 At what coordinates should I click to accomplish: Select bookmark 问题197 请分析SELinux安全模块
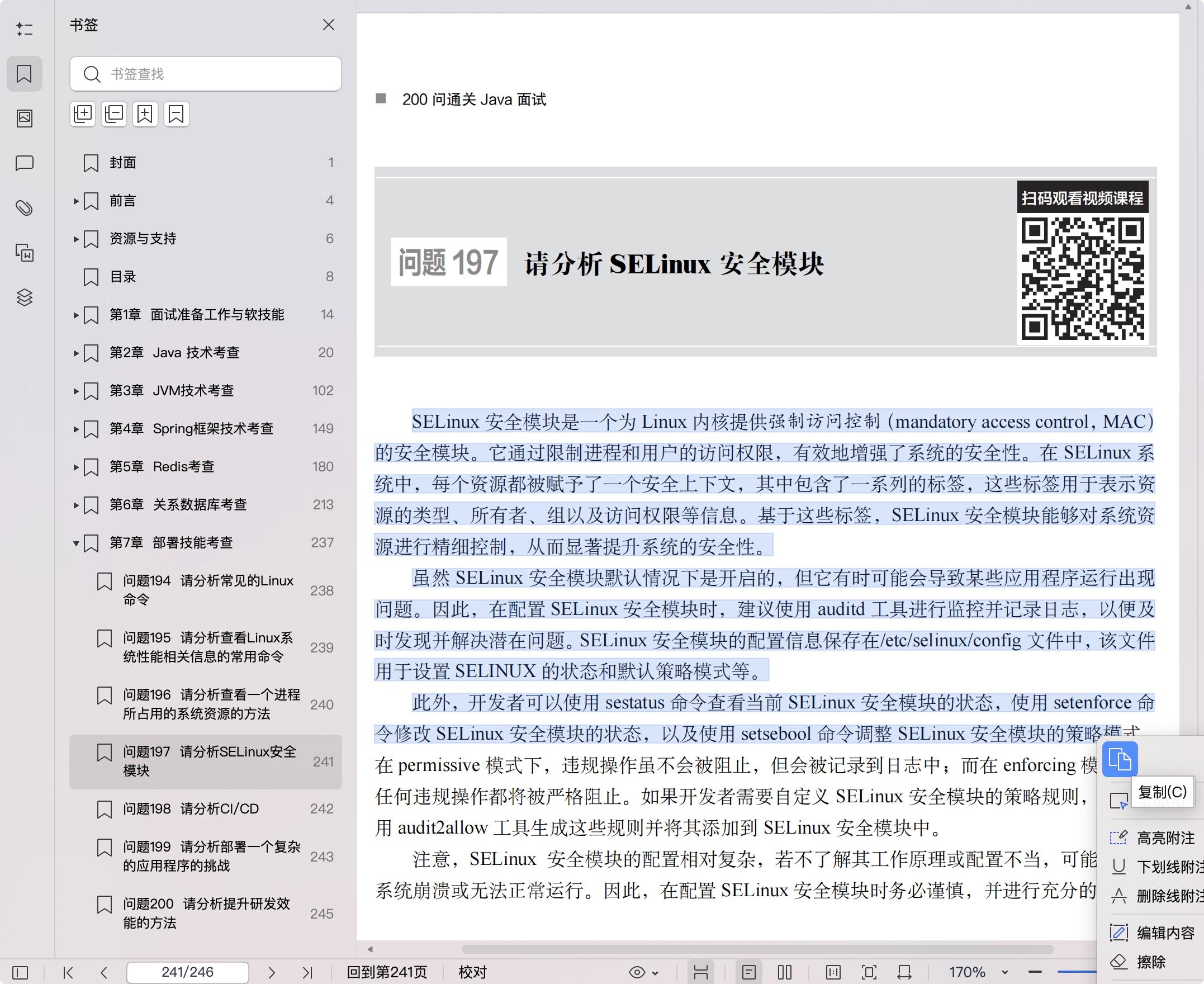[206, 761]
